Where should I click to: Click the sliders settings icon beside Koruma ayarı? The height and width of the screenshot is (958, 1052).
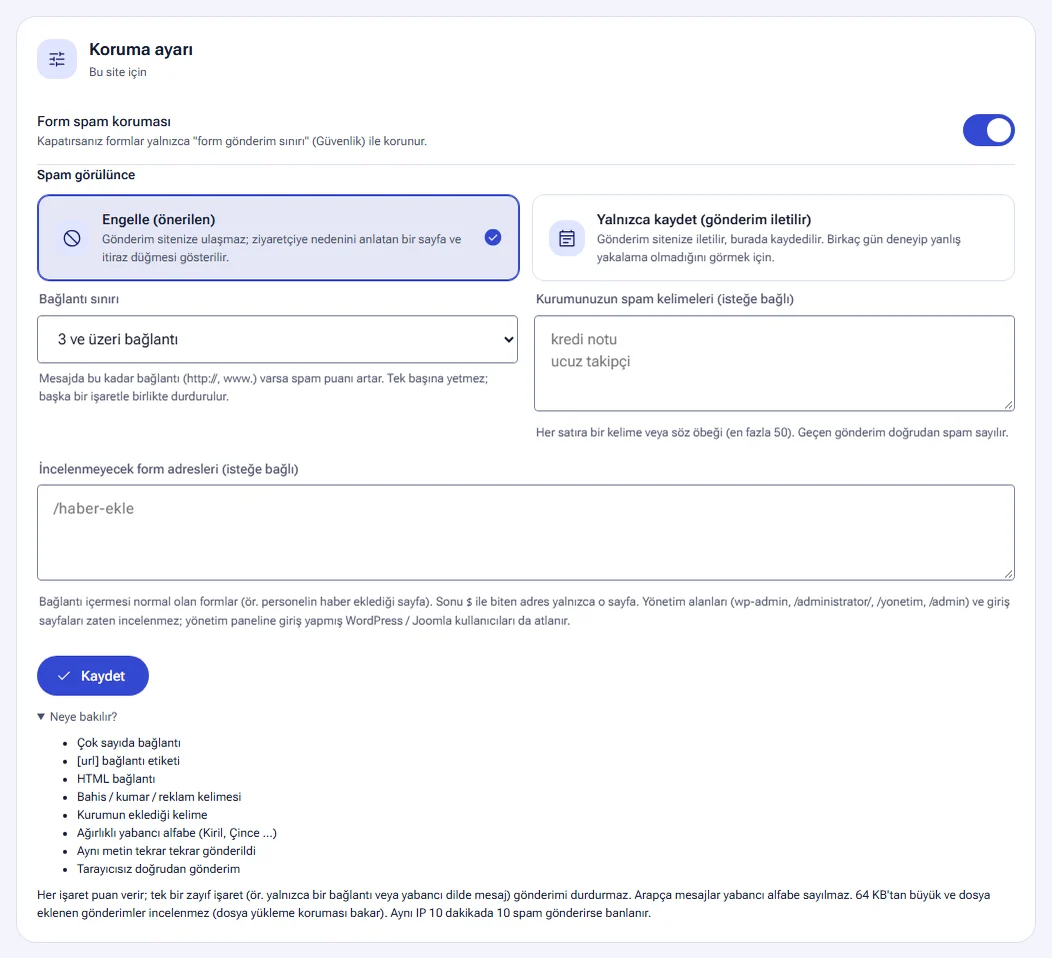(x=57, y=59)
